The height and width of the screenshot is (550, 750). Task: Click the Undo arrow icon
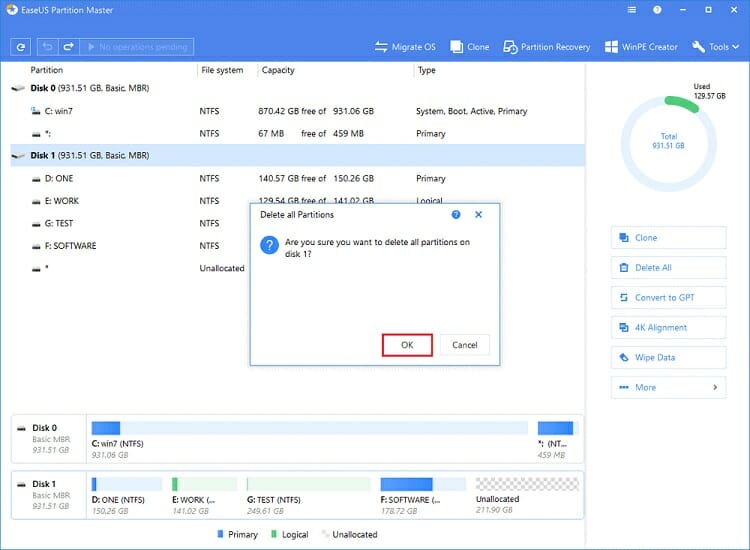pyautogui.click(x=47, y=47)
